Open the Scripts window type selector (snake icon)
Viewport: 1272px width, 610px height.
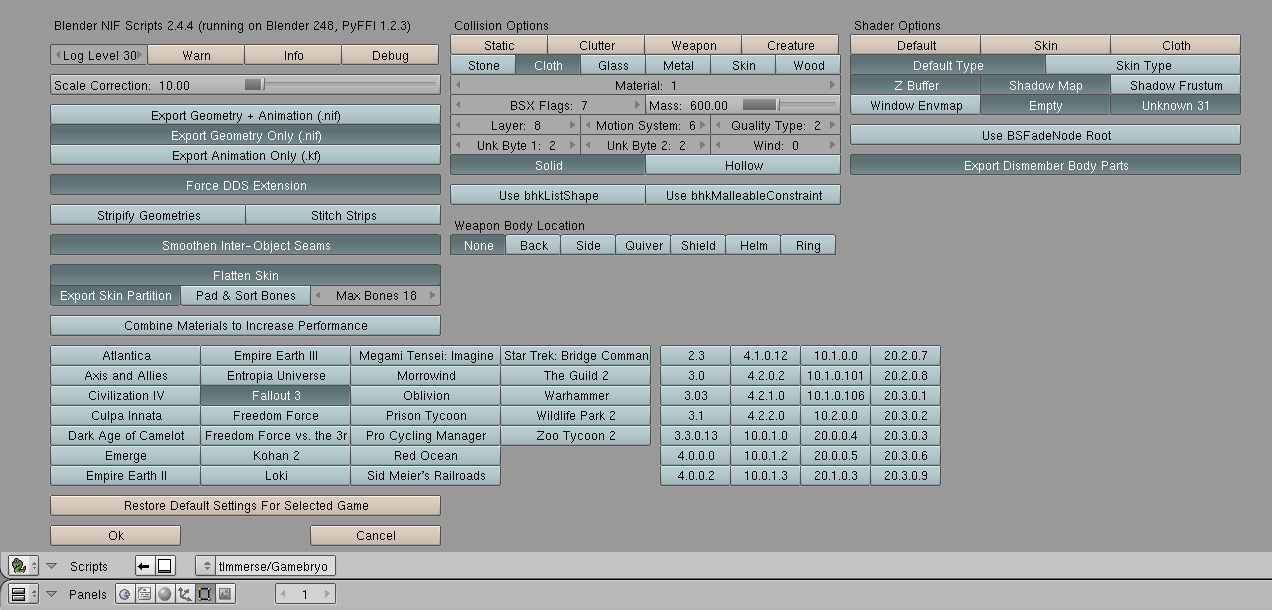tap(24, 566)
